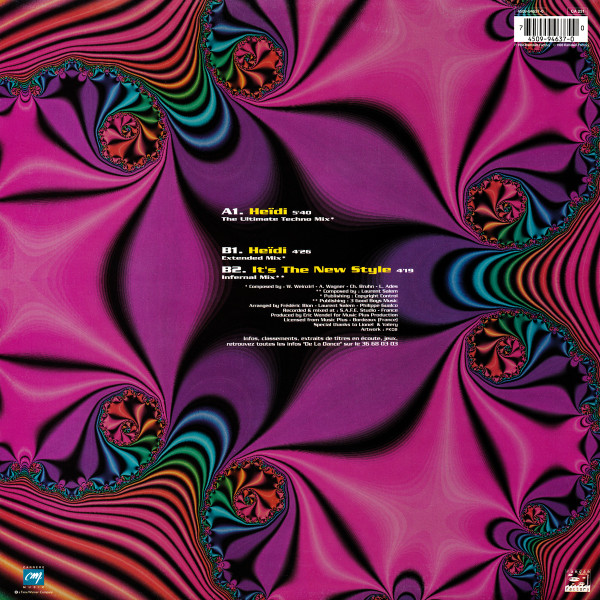600x600 pixels.
Task: Click the 'Infos, classements, extraits de titres' line
Action: click(321, 339)
